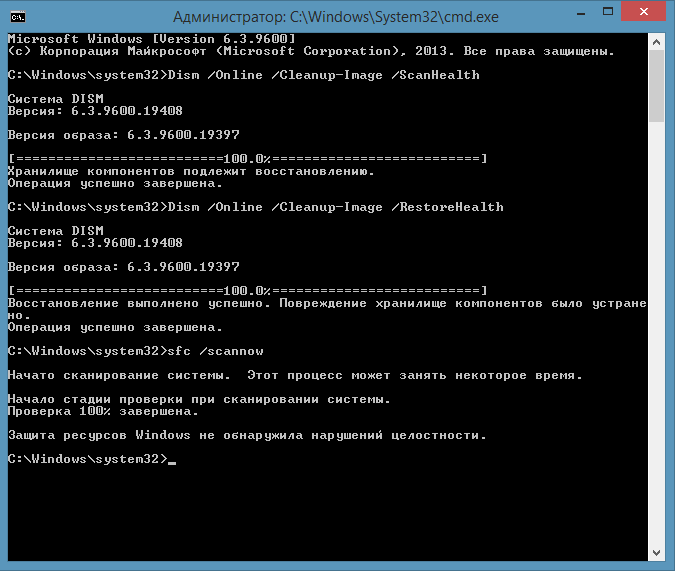Click the window title 'Администратор: C:\Windows\System32\cmd.exe'
675x571 pixels.
click(336, 17)
